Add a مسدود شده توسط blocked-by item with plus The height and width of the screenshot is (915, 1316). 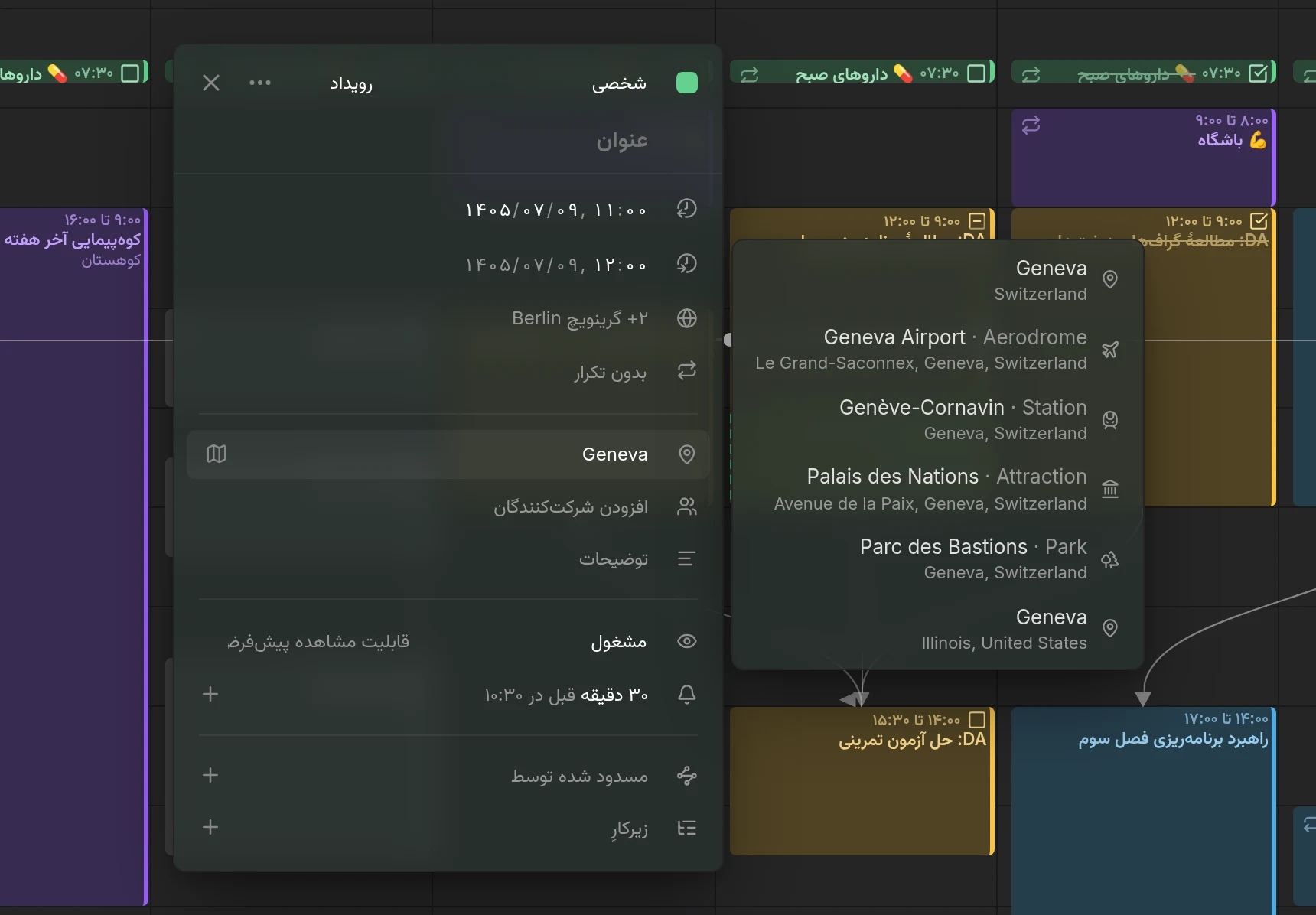point(210,775)
